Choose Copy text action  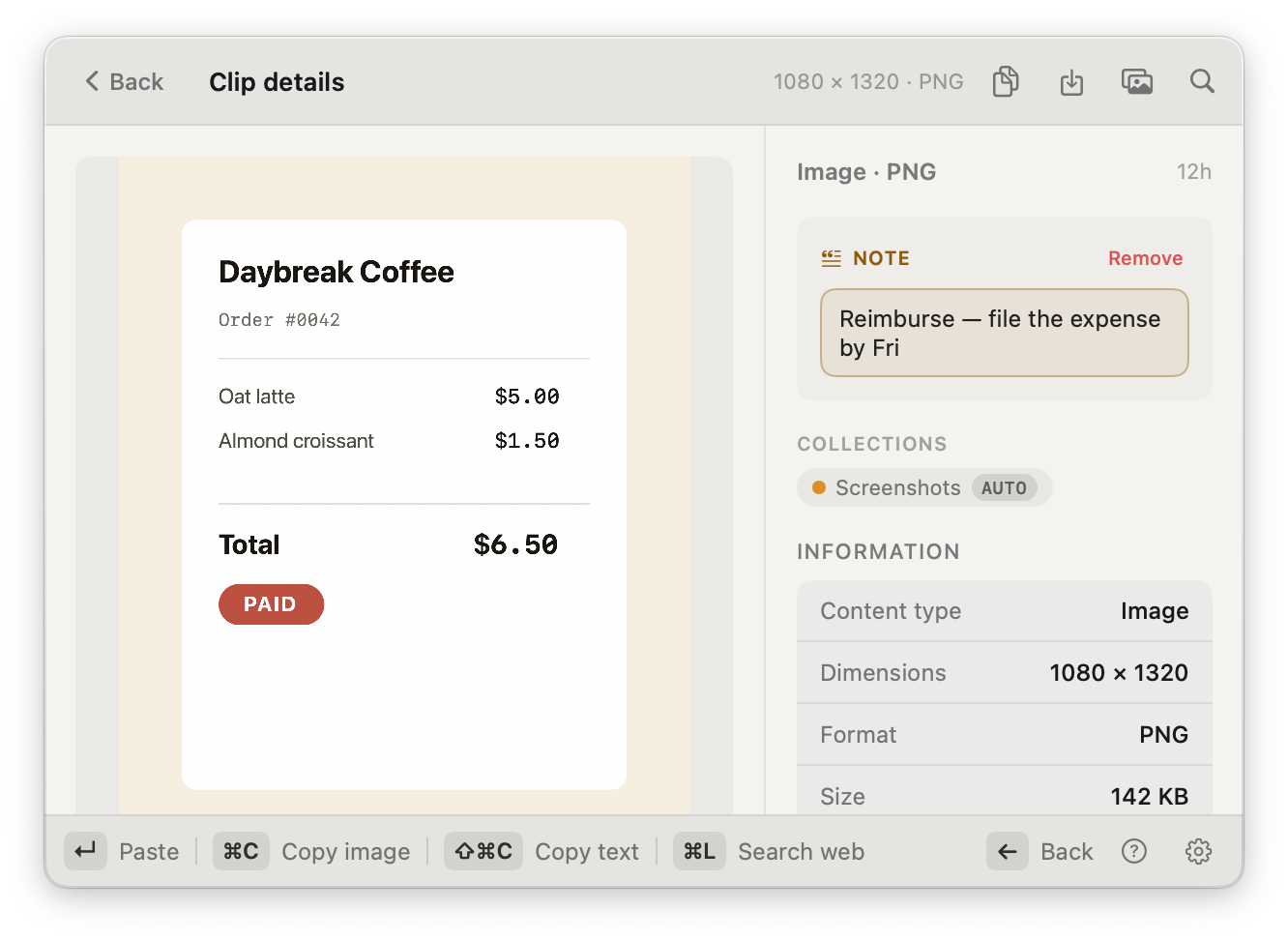pyautogui.click(x=587, y=851)
